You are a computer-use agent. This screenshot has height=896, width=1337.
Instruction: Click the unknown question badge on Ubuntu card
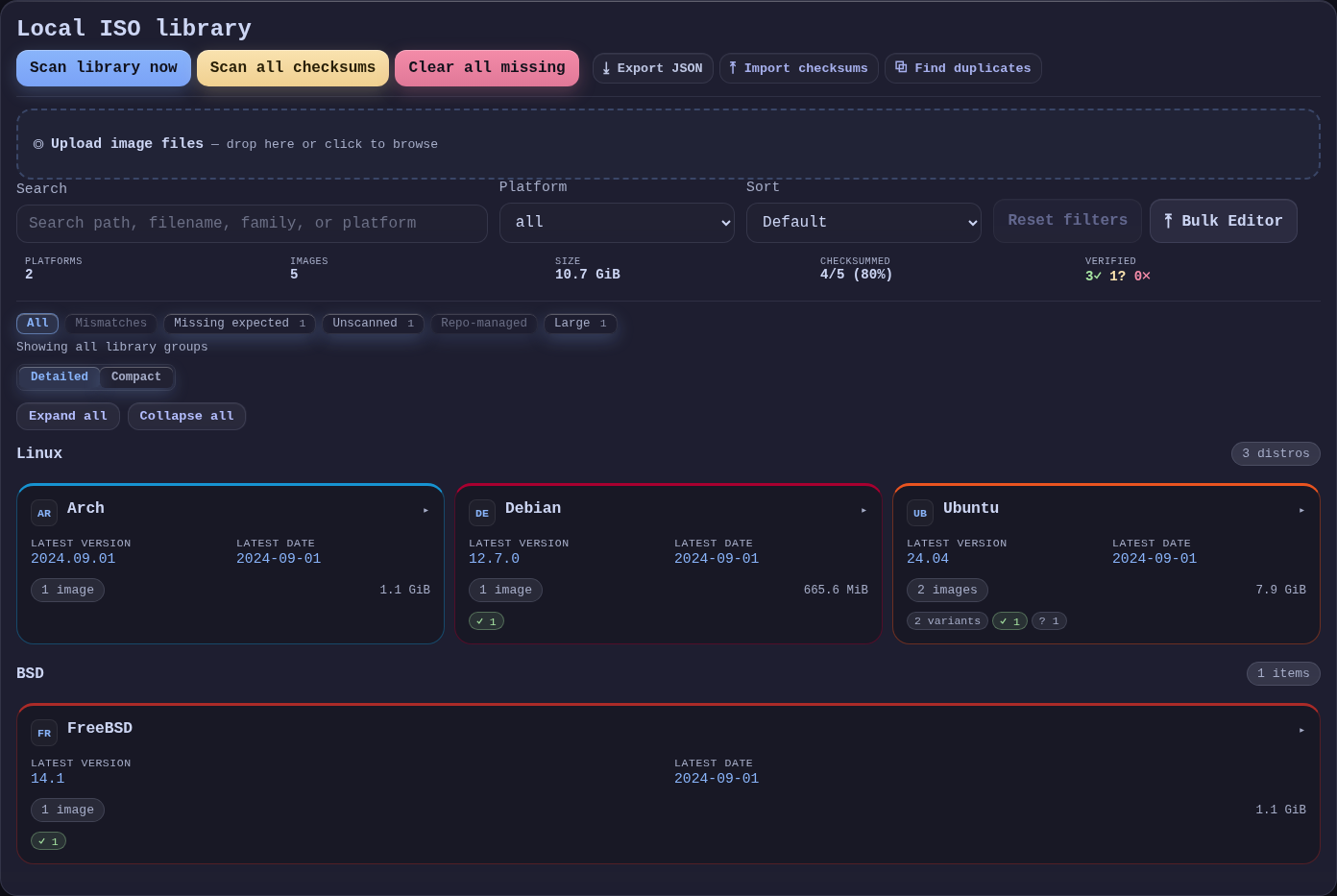[1049, 621]
